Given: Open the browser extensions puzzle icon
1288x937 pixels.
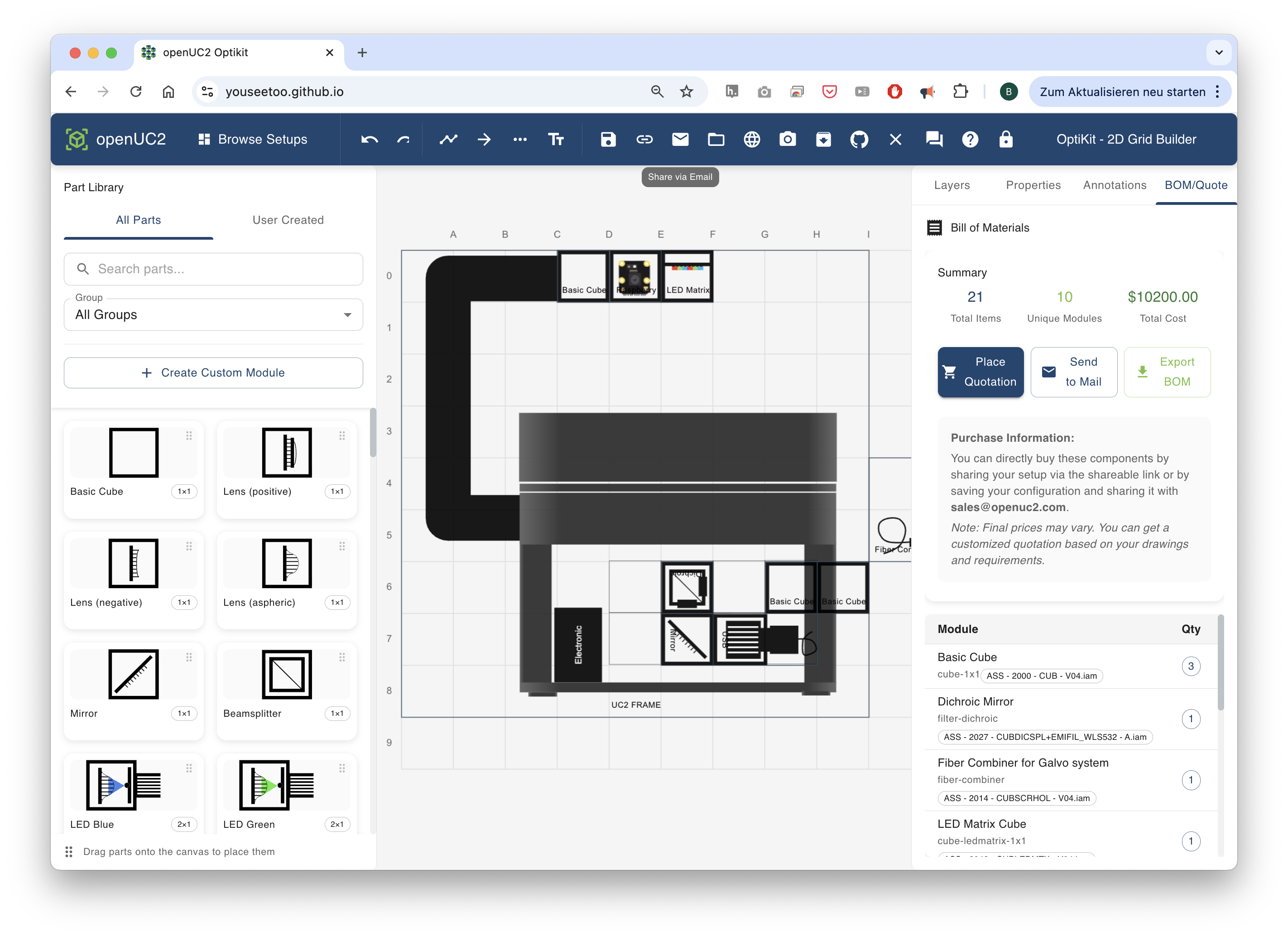Looking at the screenshot, I should tap(960, 92).
